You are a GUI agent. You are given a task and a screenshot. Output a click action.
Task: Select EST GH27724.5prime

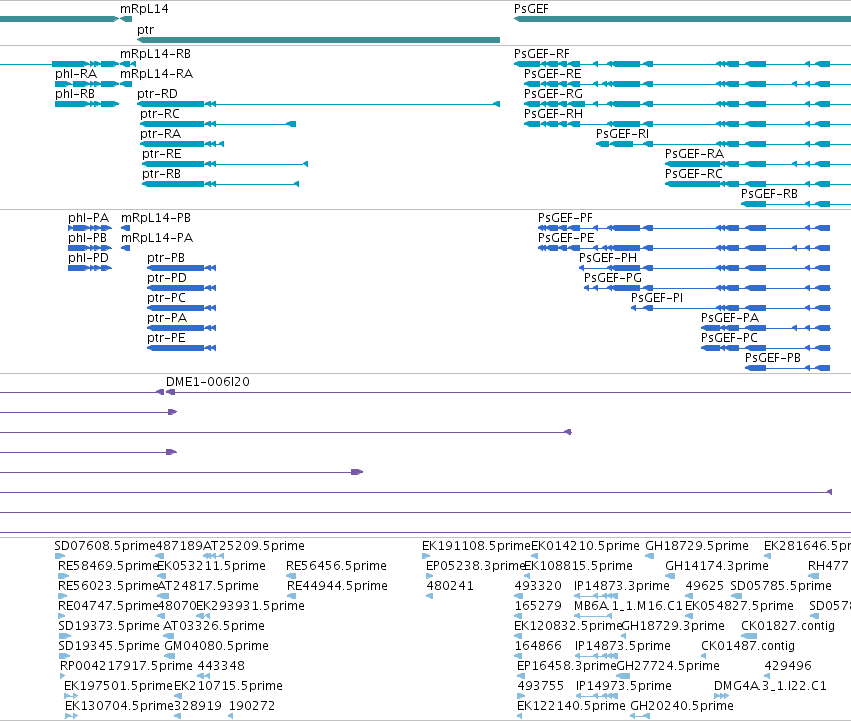[x=625, y=676]
